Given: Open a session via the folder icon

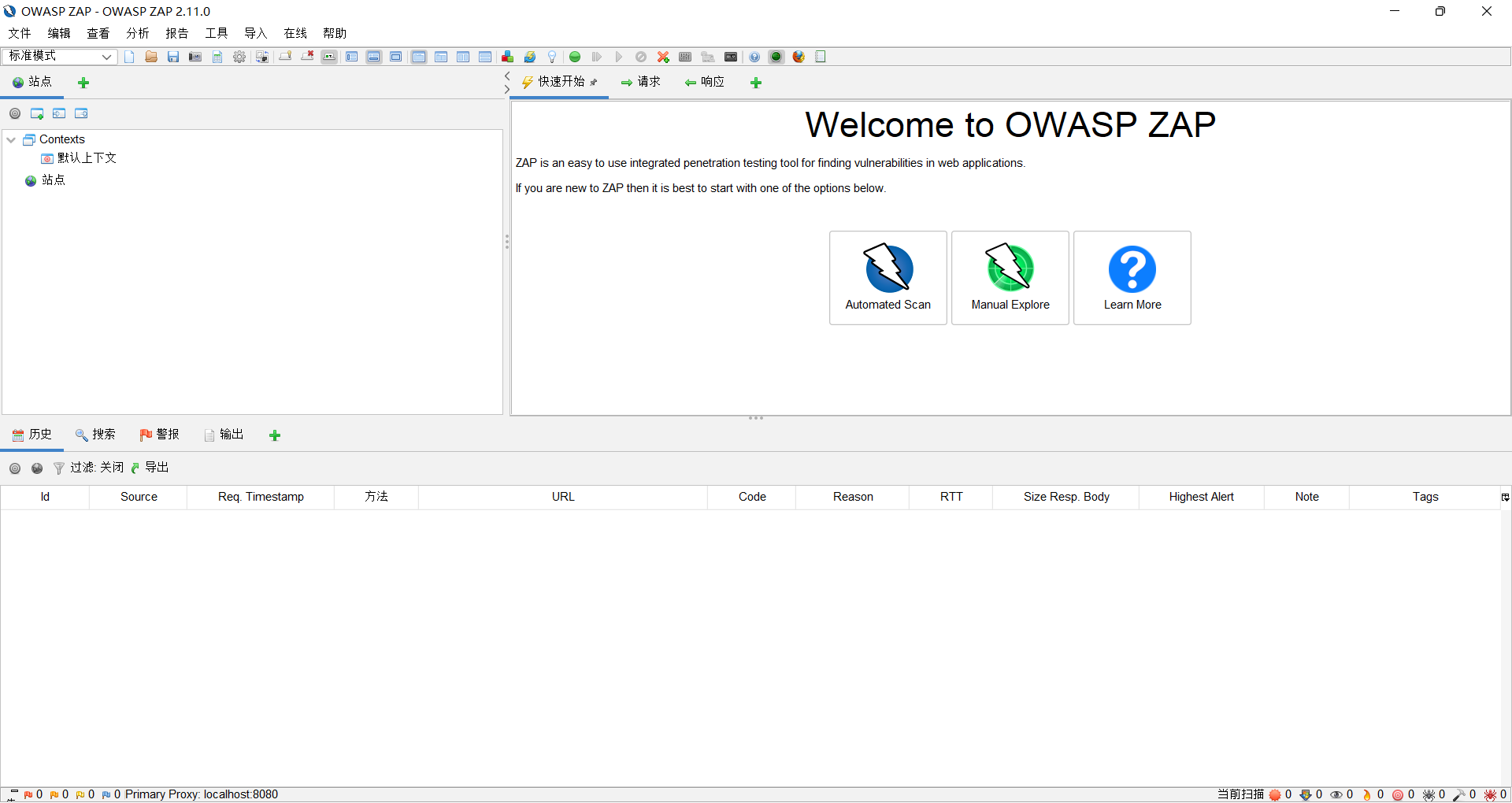Looking at the screenshot, I should pyautogui.click(x=151, y=57).
